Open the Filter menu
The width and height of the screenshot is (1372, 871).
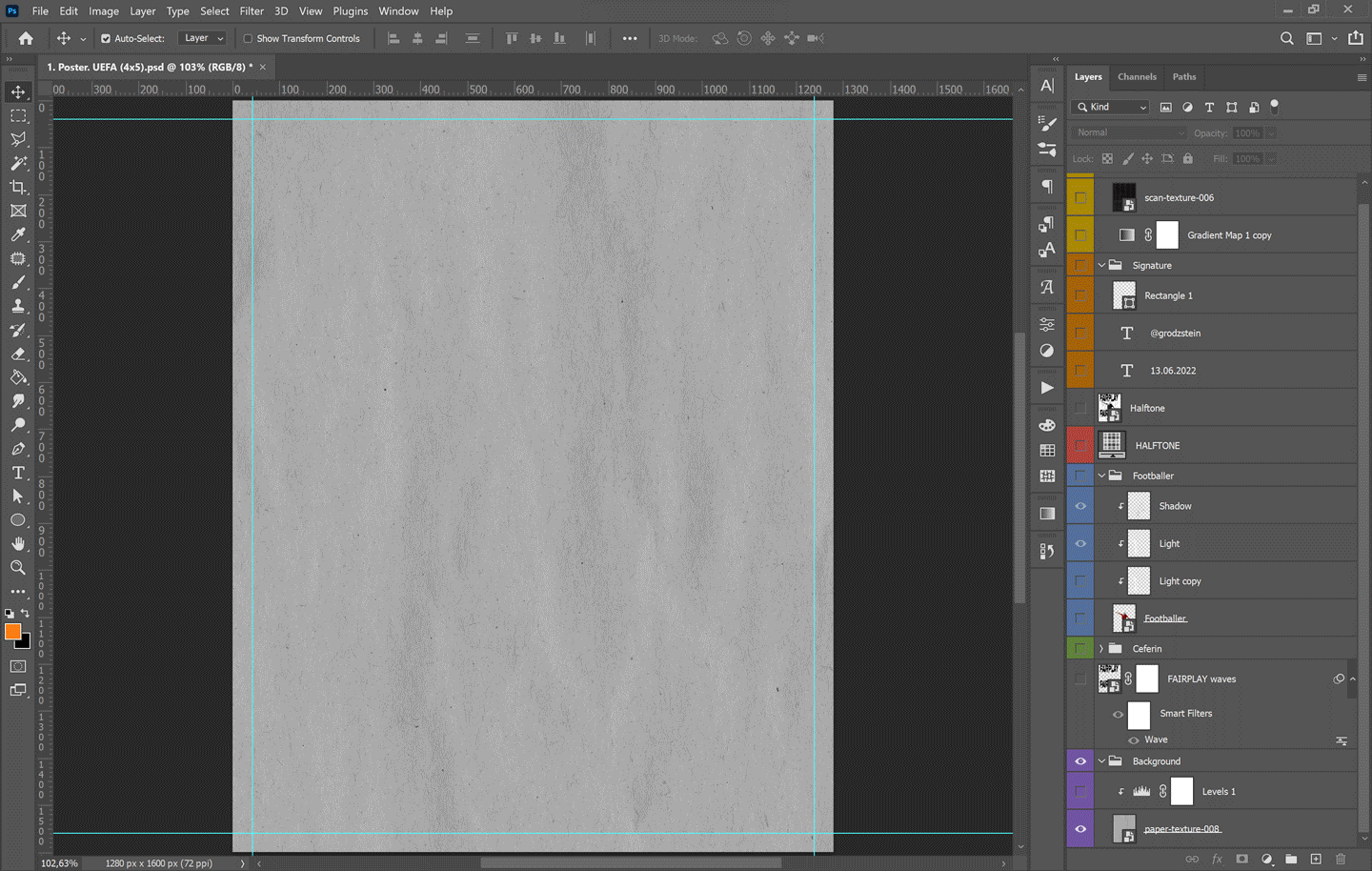252,11
